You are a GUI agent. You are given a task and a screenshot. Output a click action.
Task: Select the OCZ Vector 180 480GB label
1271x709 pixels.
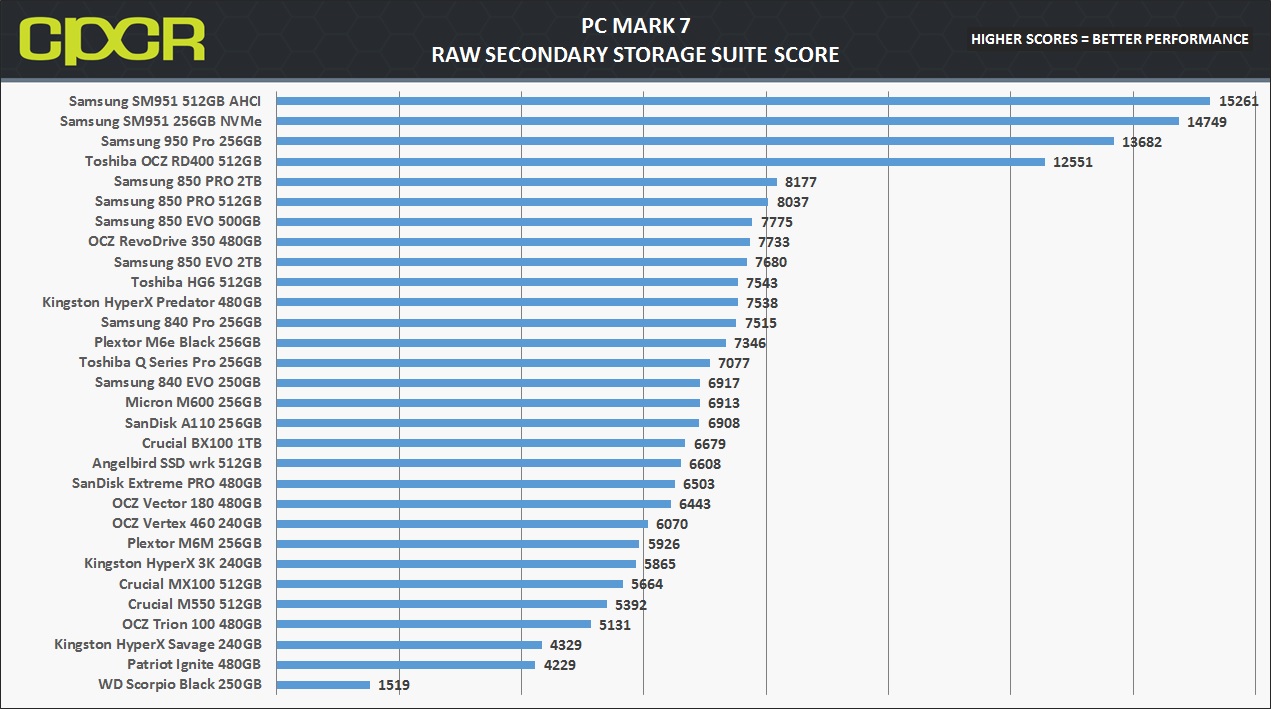(189, 503)
